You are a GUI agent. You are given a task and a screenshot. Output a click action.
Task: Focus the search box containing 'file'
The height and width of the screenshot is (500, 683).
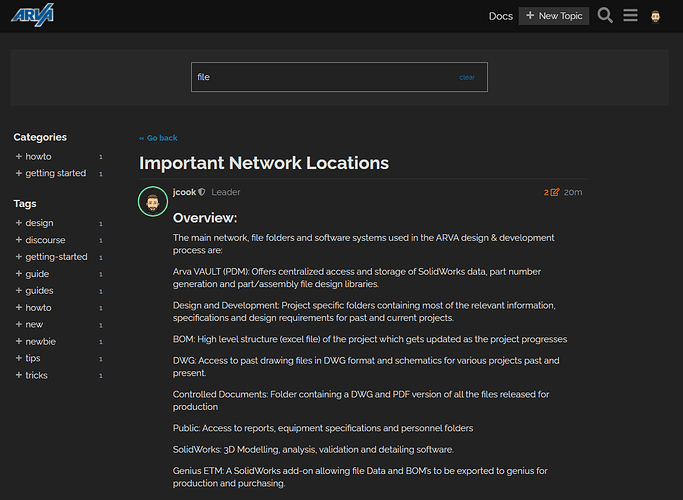coord(339,77)
